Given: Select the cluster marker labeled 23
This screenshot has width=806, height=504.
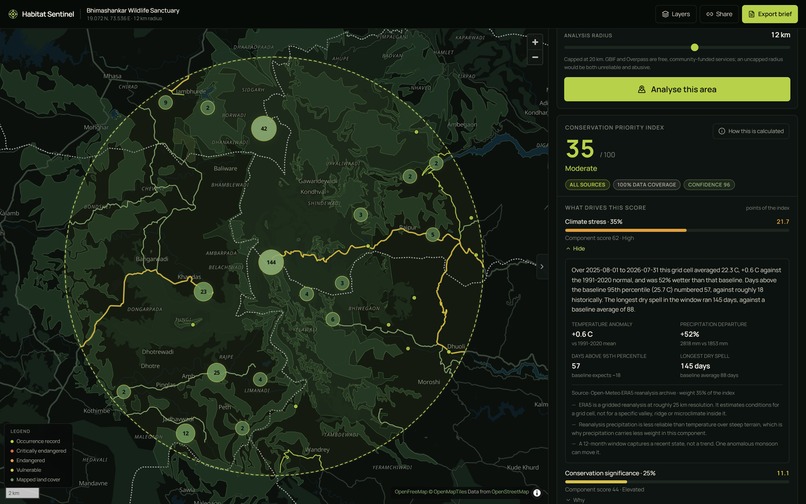Looking at the screenshot, I should [204, 292].
